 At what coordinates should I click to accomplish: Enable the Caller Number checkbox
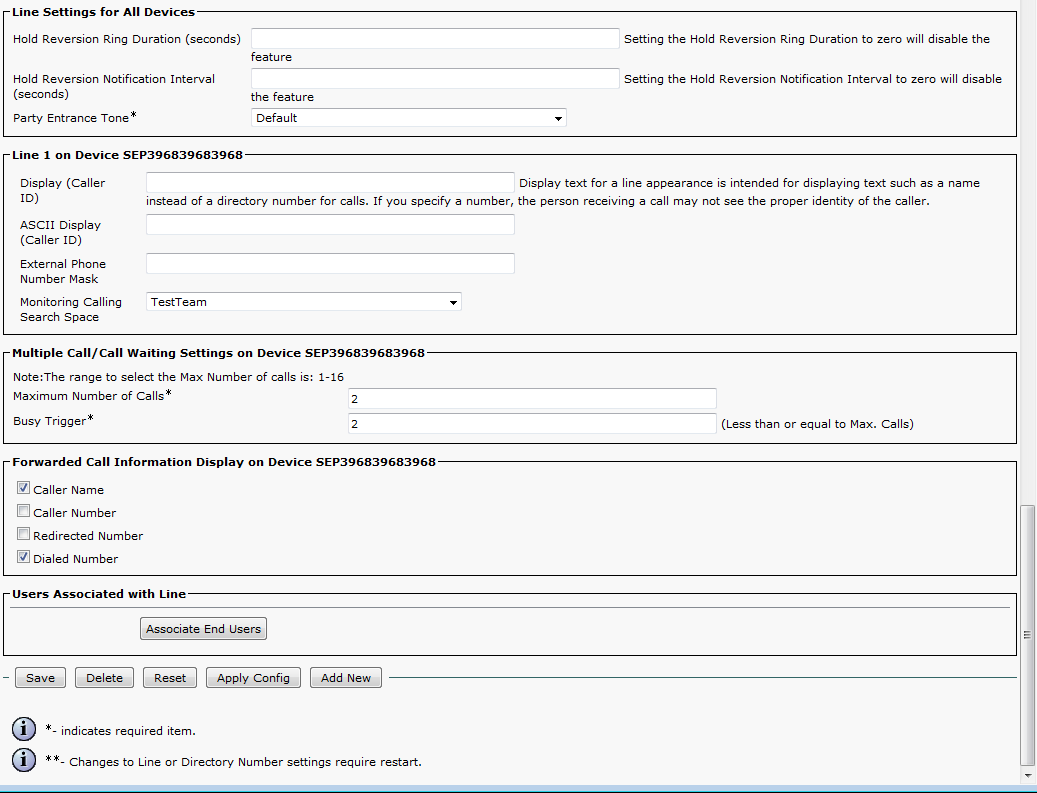coord(24,512)
